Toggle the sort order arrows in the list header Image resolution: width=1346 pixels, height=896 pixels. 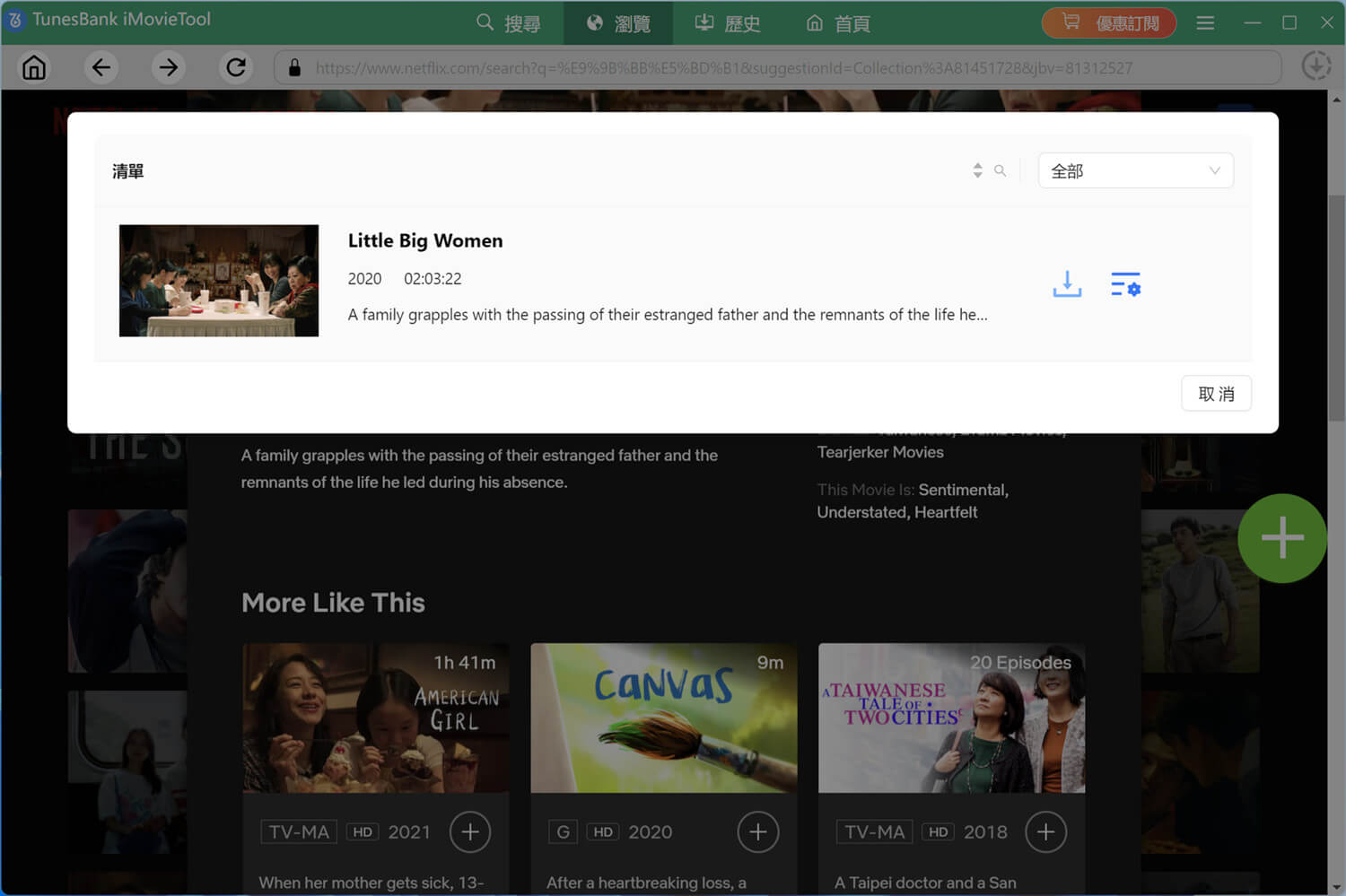977,170
